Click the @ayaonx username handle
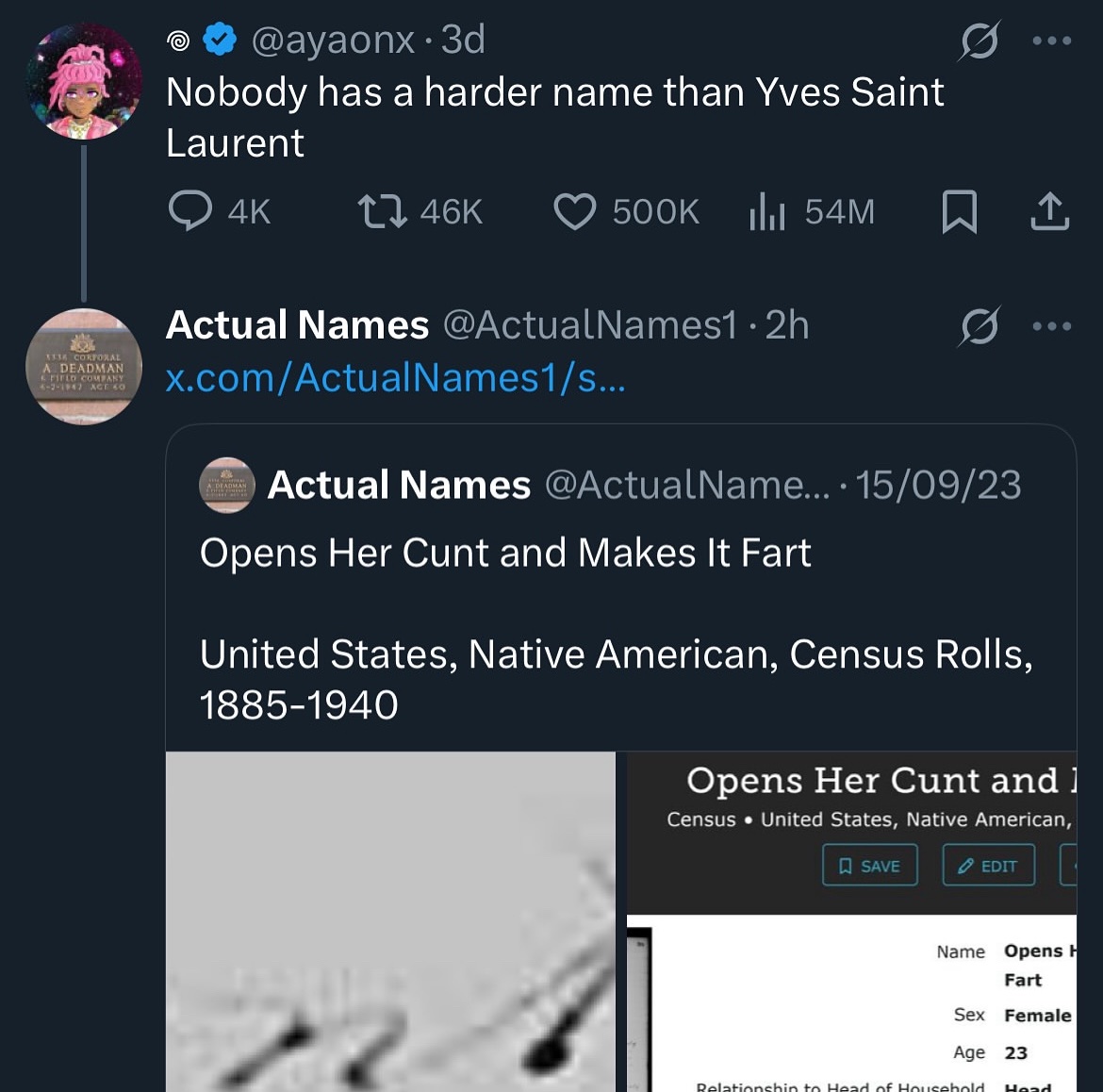Screen dimensions: 1103x1092 (333, 40)
